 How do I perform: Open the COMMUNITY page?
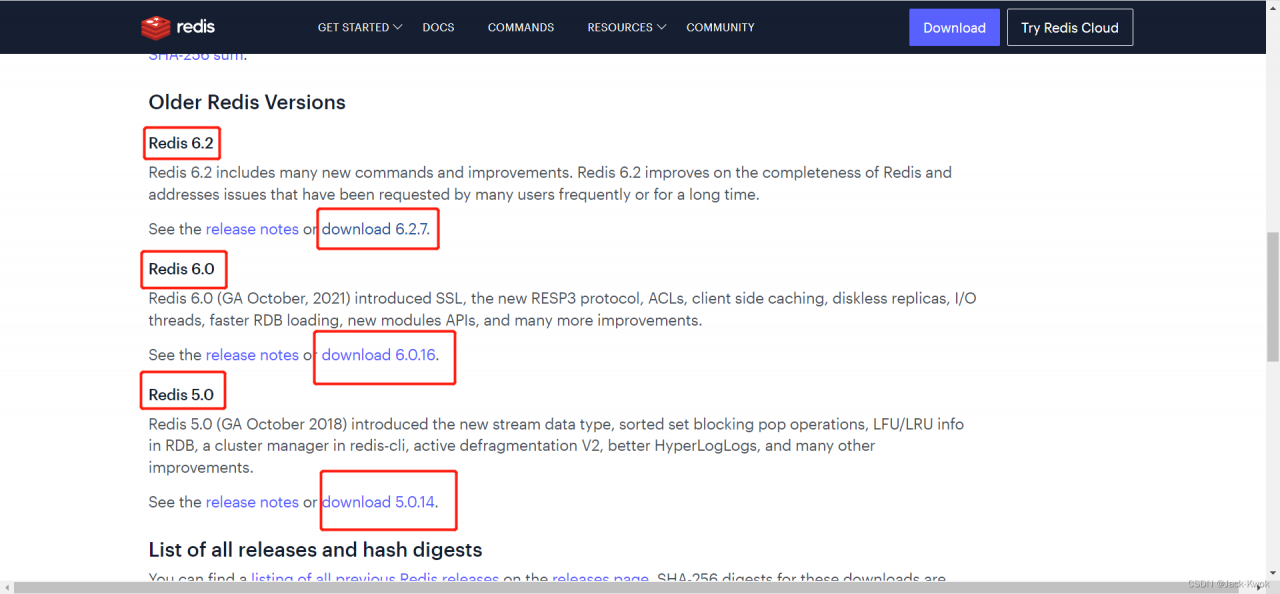[720, 27]
